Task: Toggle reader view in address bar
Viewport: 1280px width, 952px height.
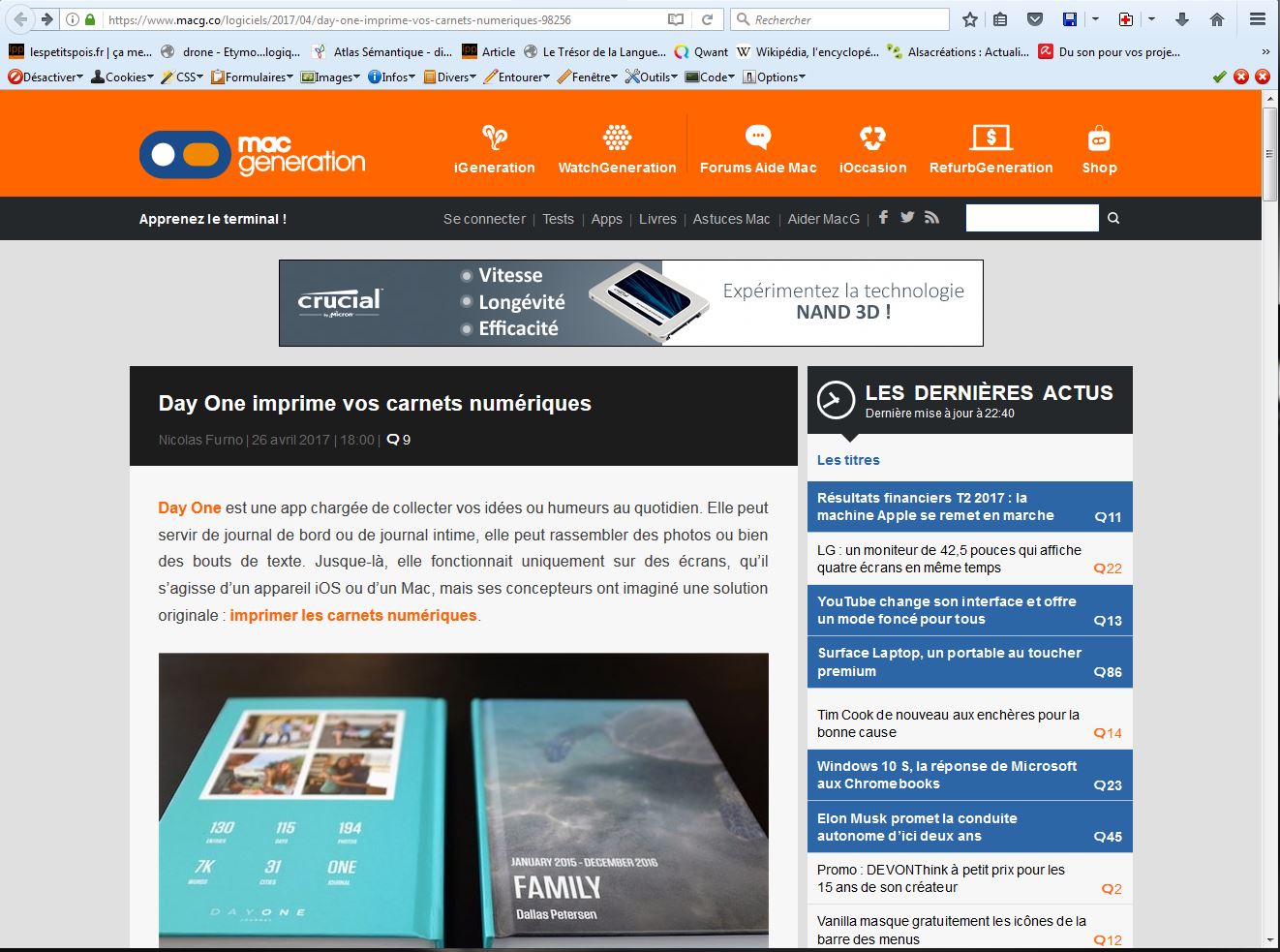Action: (x=676, y=19)
